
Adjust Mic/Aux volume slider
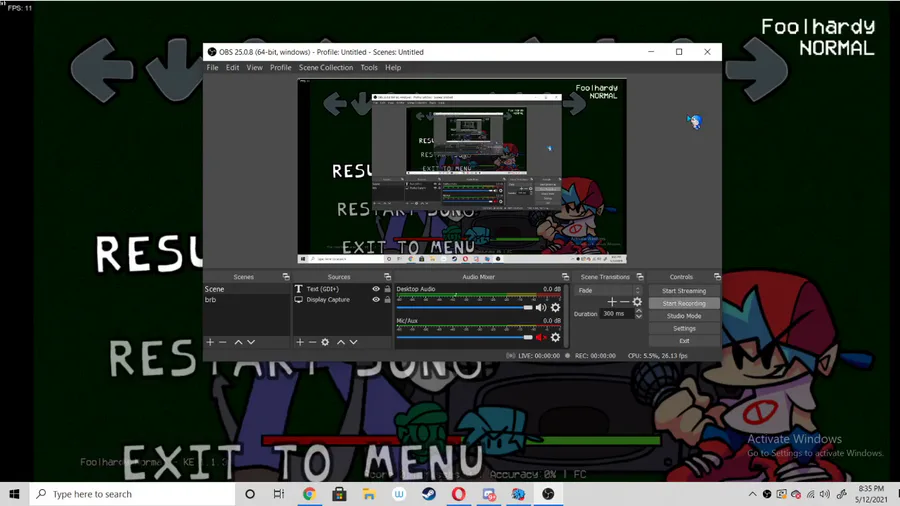point(465,337)
